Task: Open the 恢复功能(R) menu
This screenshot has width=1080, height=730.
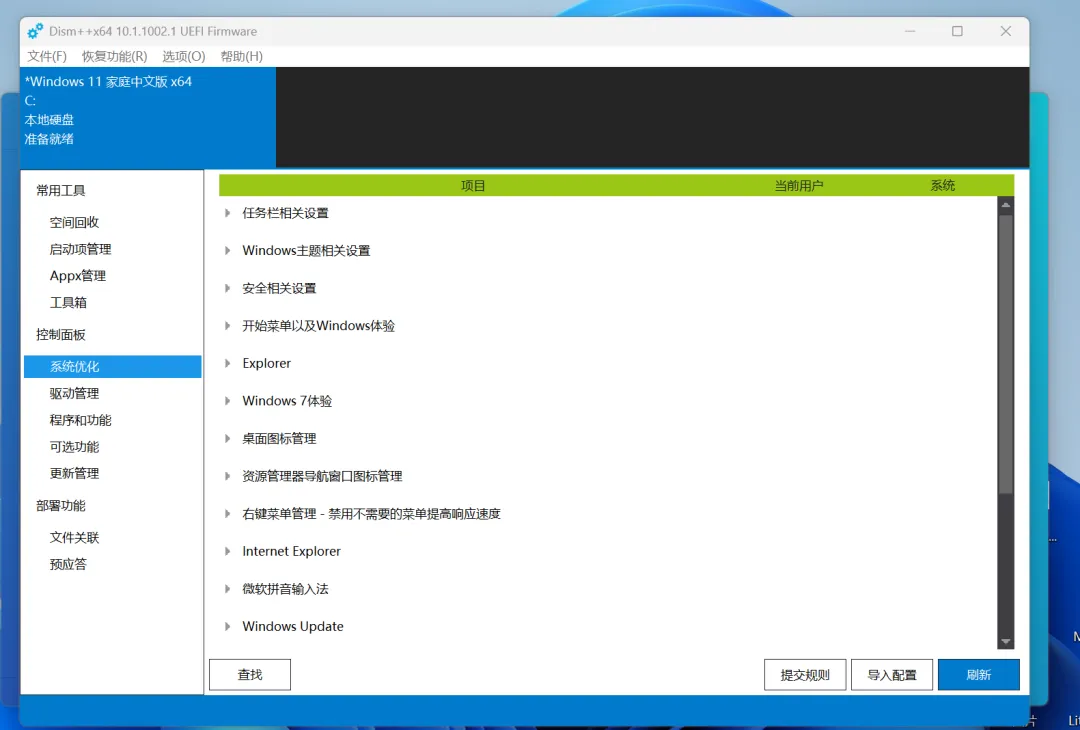Action: 114,56
